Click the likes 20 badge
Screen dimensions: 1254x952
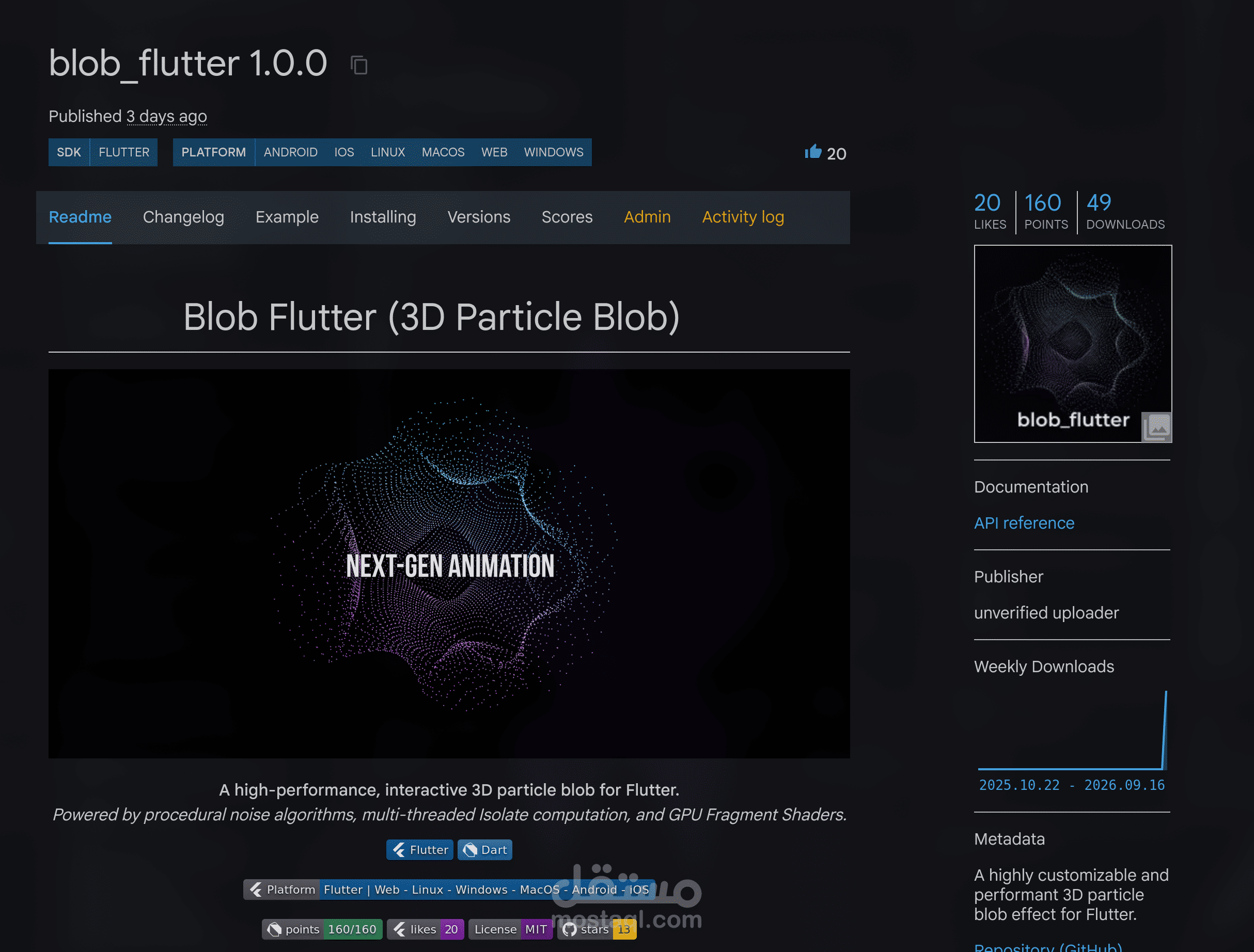425,929
